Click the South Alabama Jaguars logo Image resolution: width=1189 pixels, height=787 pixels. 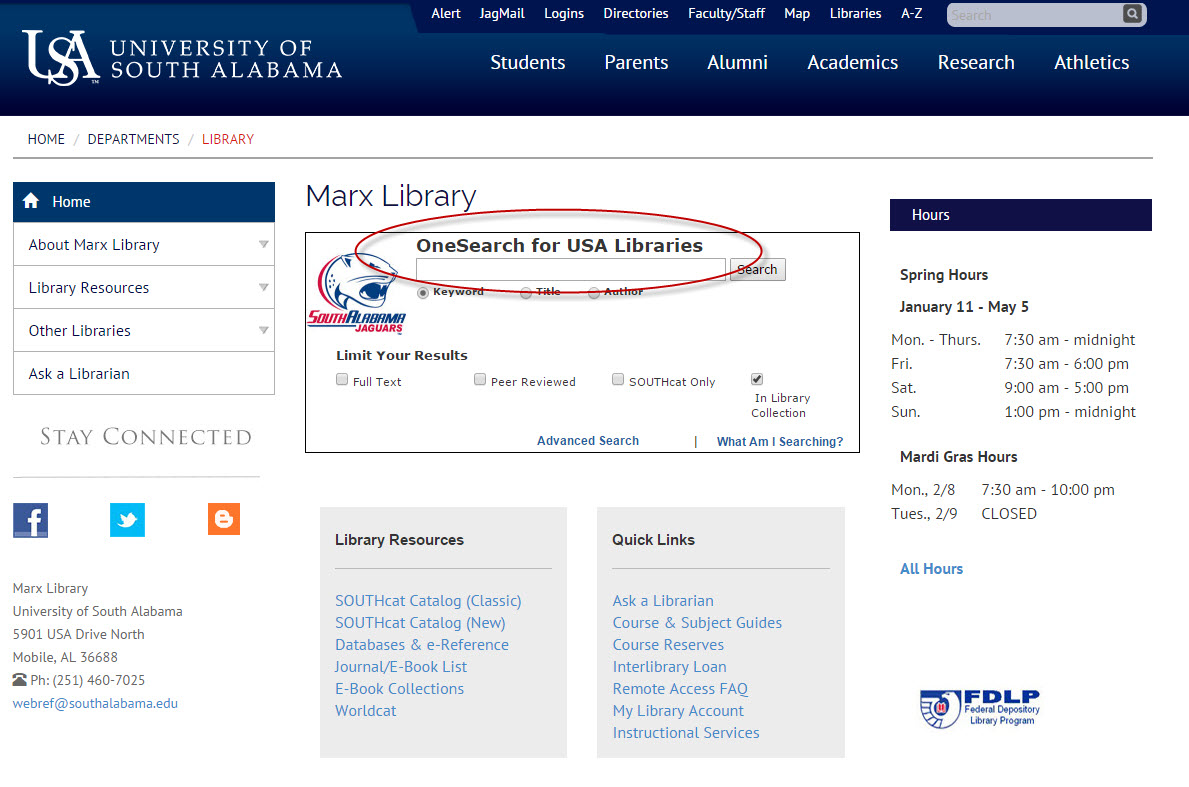tap(356, 294)
